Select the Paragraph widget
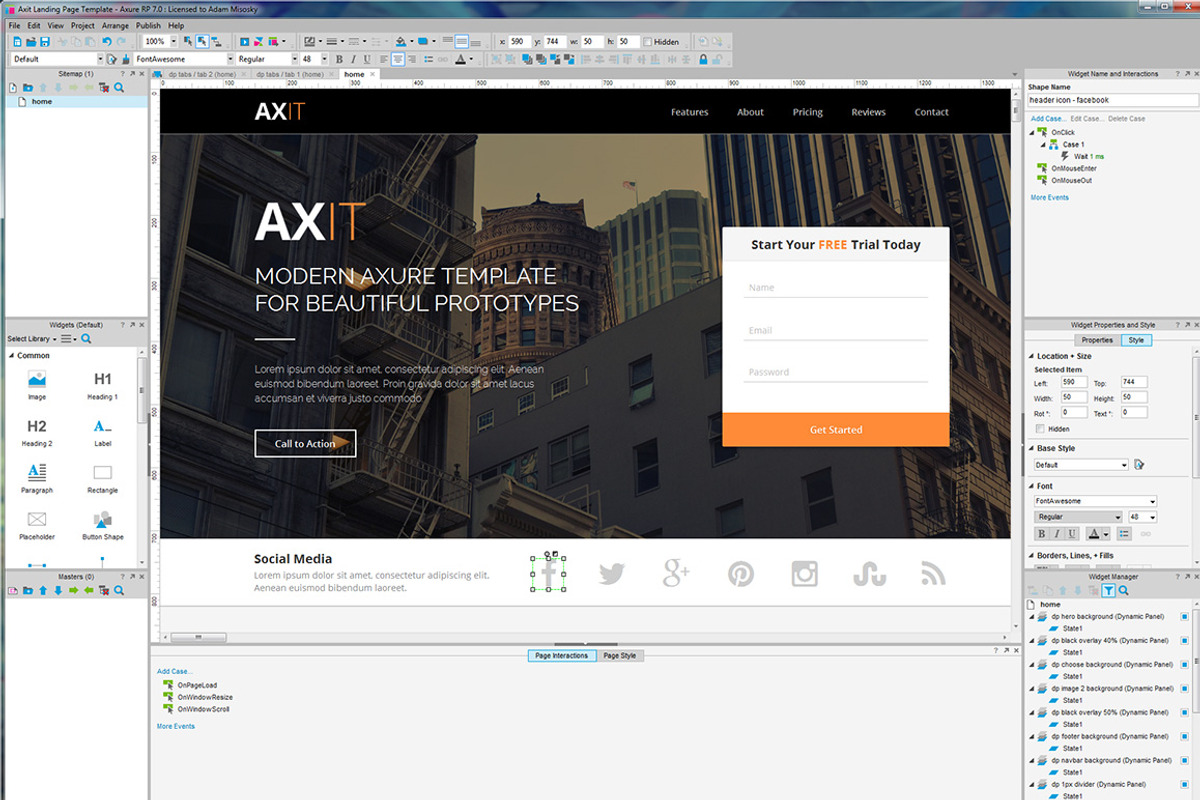The width and height of the screenshot is (1200, 800). tap(37, 477)
